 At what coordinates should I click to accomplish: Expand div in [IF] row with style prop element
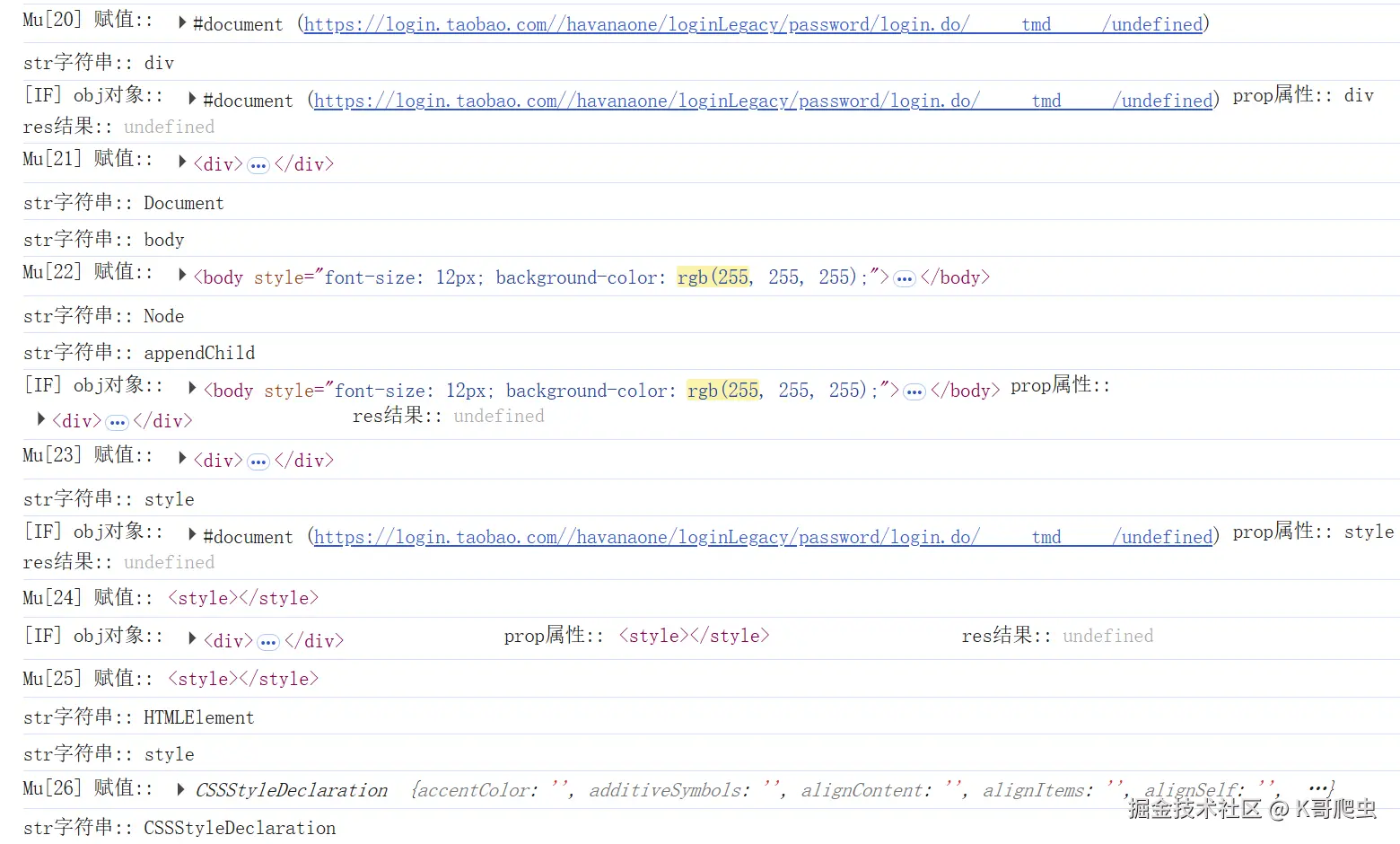[192, 638]
